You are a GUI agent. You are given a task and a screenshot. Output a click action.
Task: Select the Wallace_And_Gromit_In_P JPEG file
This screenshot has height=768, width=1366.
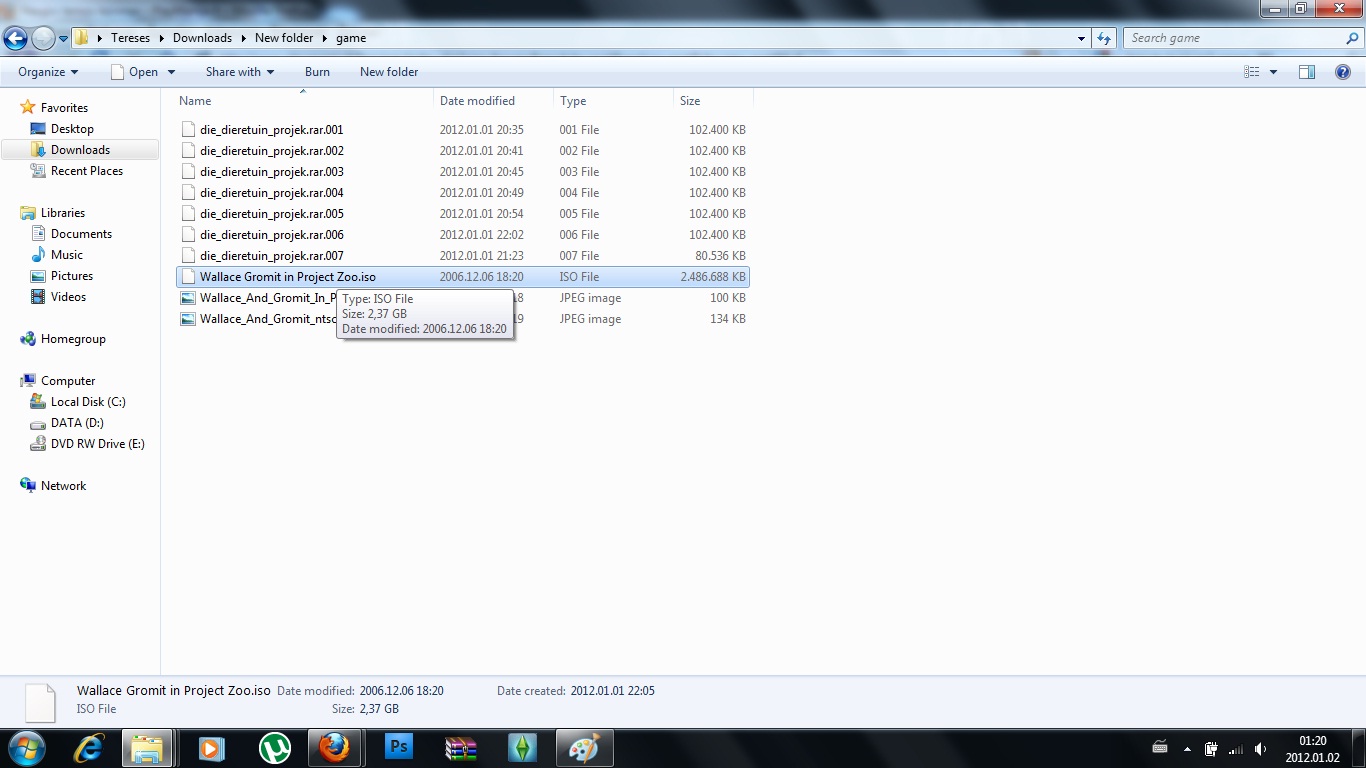point(463,298)
